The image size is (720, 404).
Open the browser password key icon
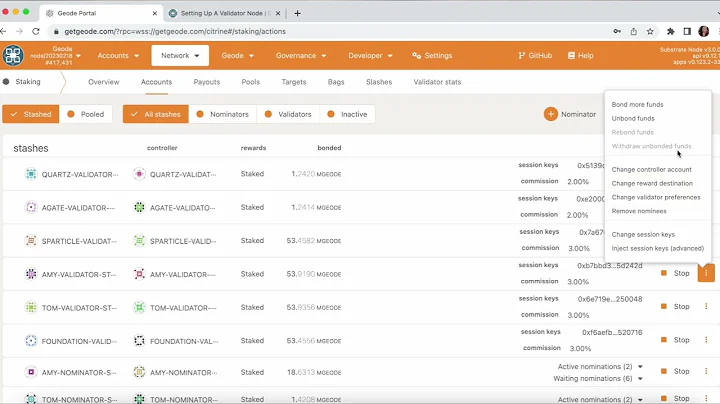click(617, 31)
